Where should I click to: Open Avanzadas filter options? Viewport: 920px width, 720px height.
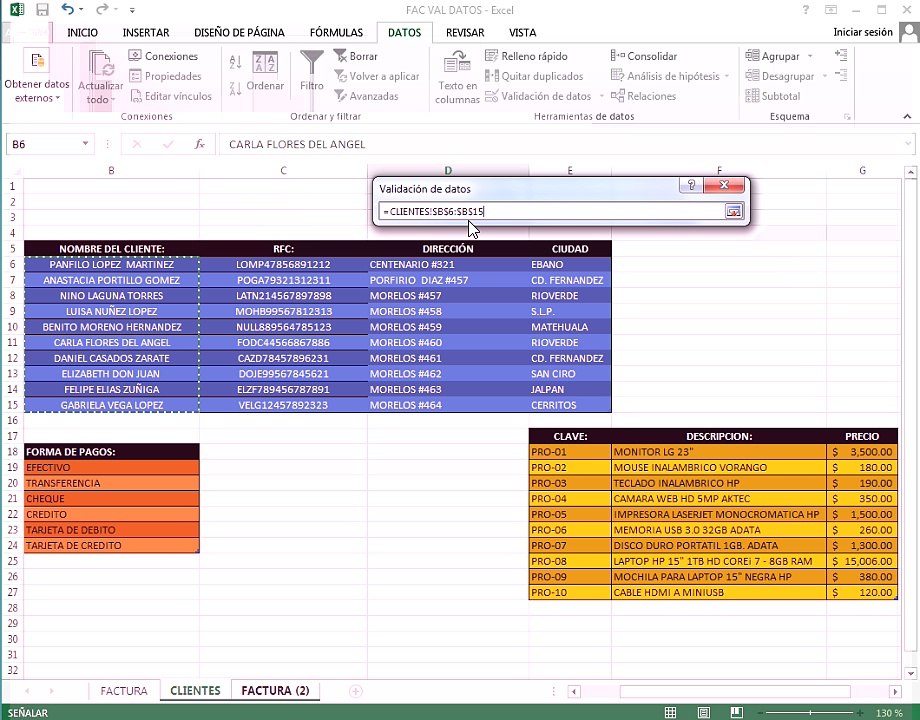pyautogui.click(x=367, y=96)
